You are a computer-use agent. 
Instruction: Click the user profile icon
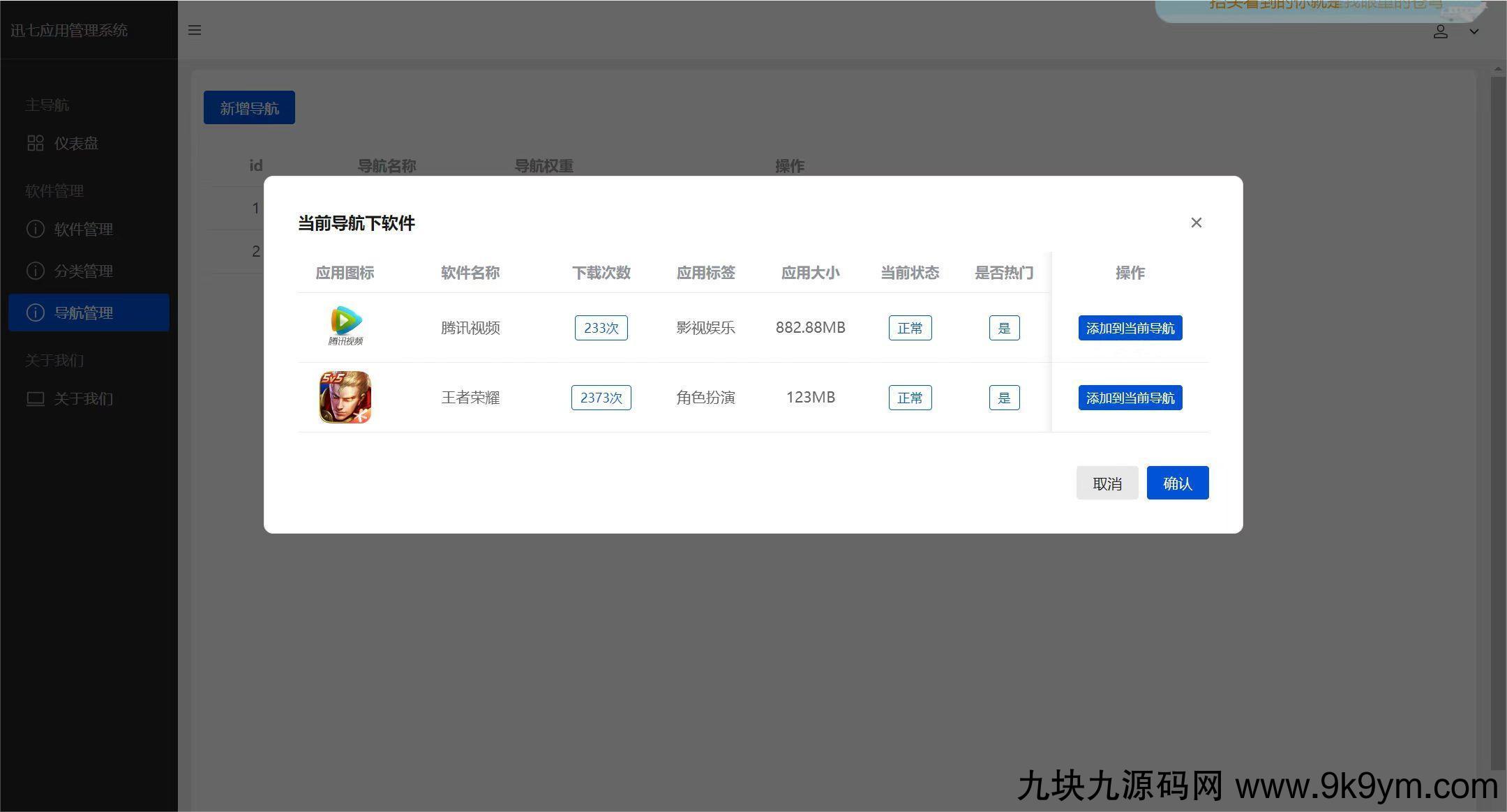(x=1440, y=31)
